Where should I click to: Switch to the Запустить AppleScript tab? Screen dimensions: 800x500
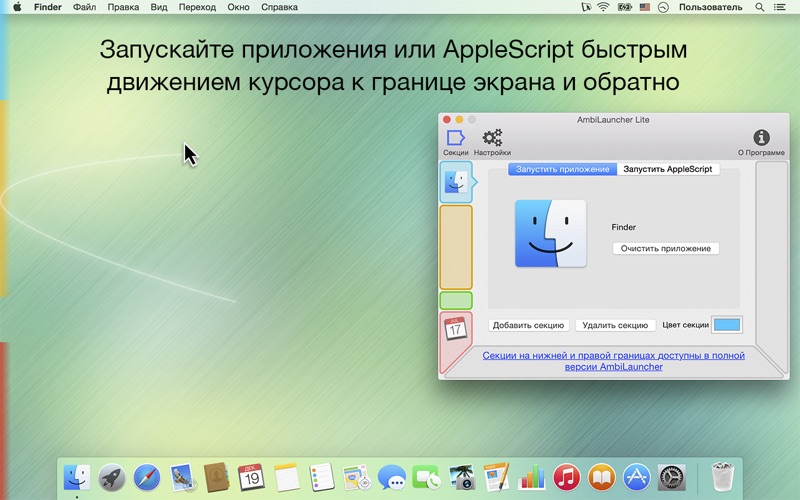click(668, 169)
